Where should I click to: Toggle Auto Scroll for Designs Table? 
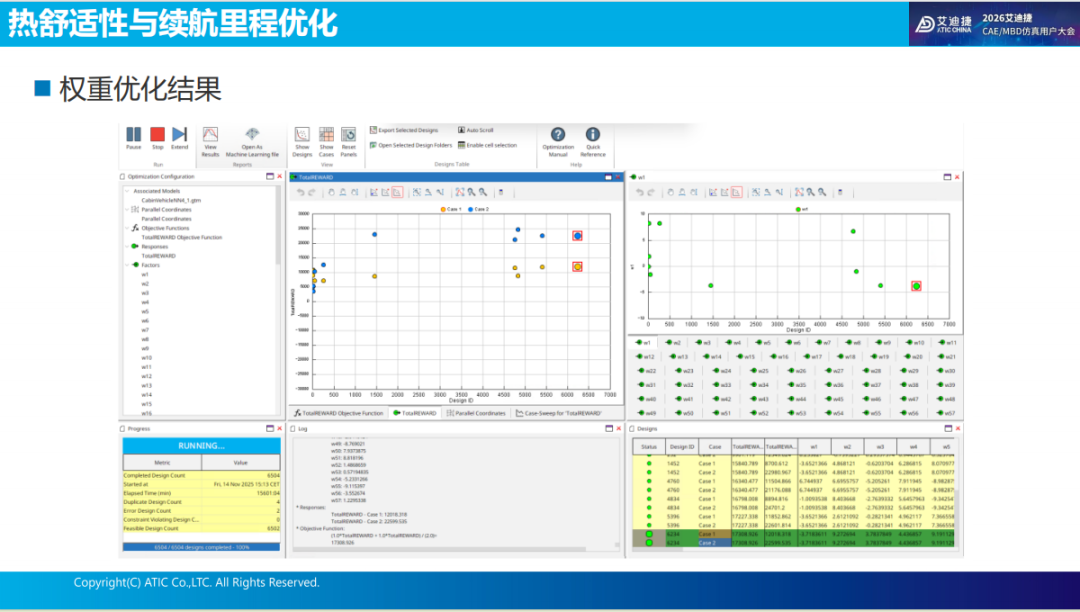point(476,130)
